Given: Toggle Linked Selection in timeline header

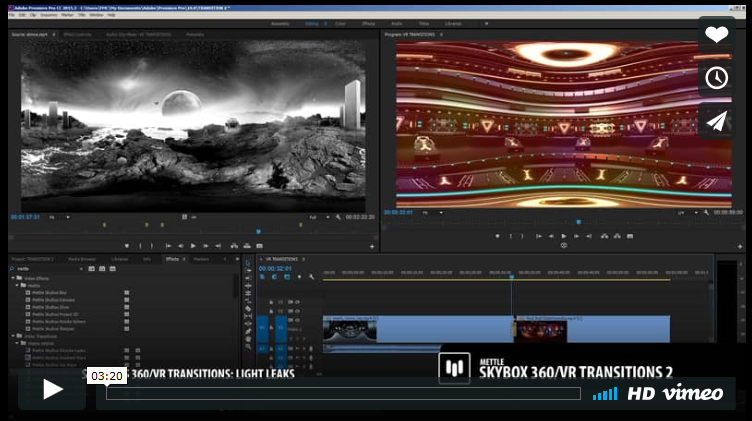Looking at the screenshot, I should tap(287, 277).
